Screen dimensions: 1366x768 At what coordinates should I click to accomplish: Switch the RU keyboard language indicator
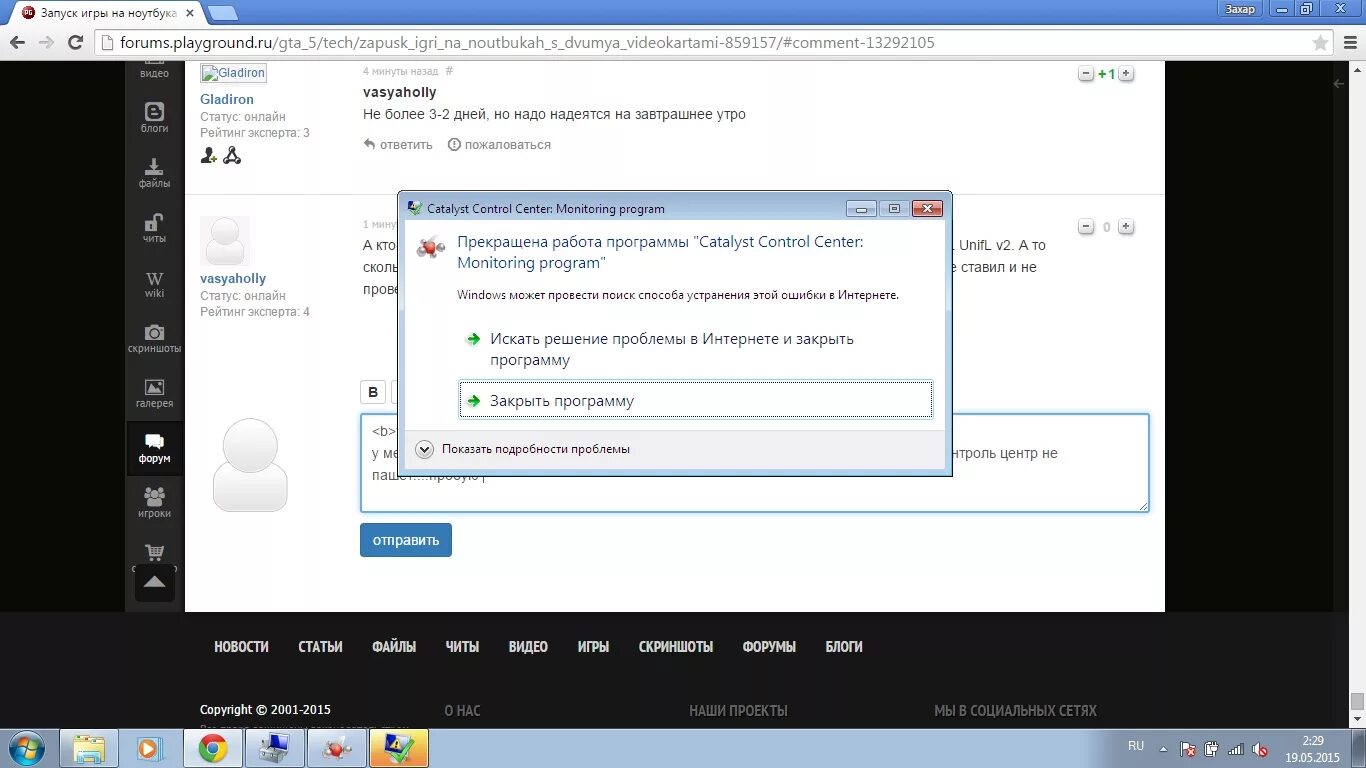1136,746
